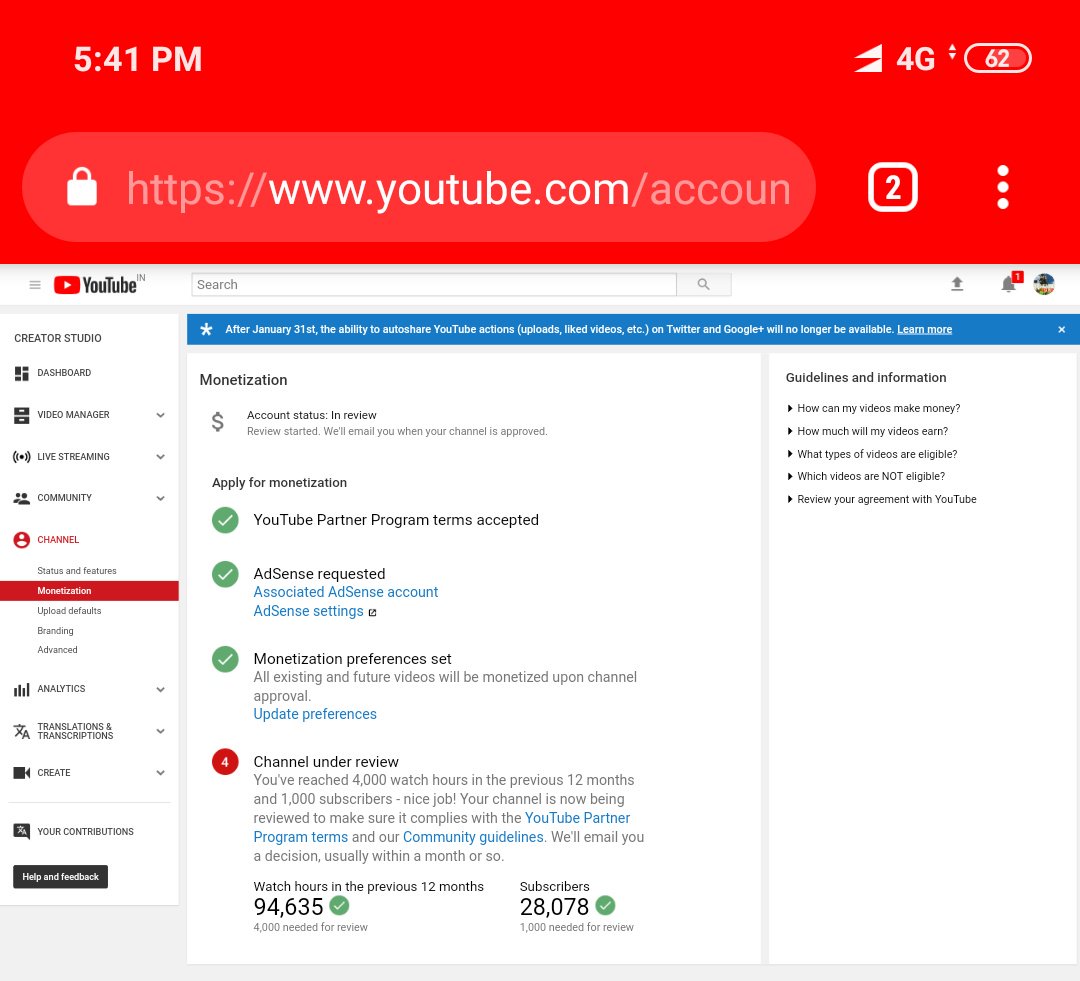Viewport: 1080px width, 981px height.
Task: Click the upload video arrow icon
Action: 957,284
